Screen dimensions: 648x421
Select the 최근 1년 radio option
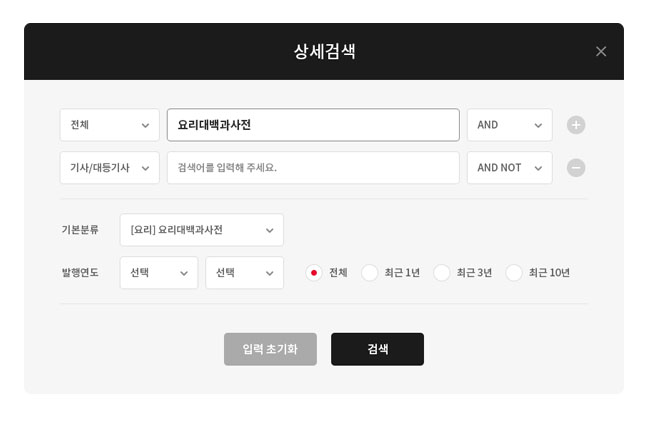[x=370, y=273]
